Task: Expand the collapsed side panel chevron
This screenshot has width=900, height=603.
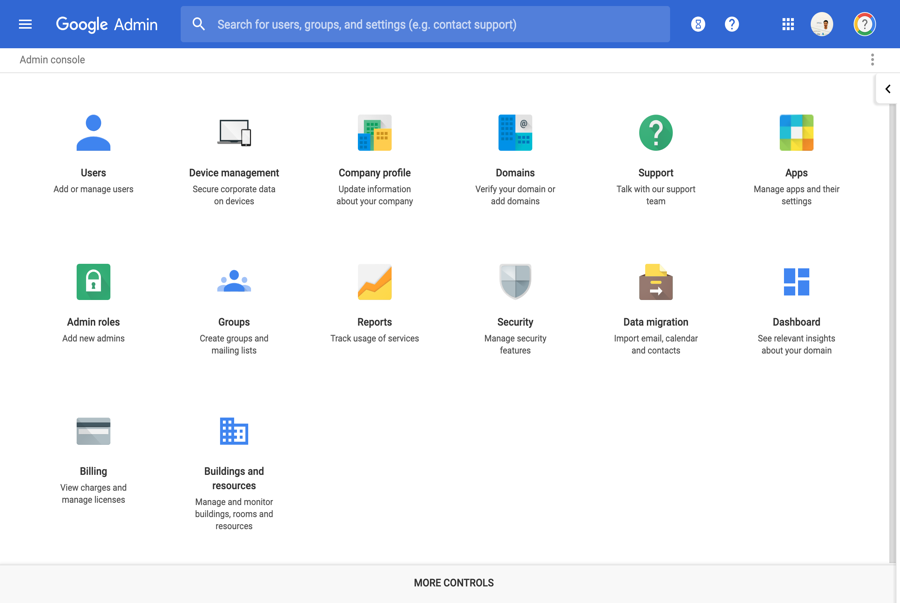Action: point(887,89)
